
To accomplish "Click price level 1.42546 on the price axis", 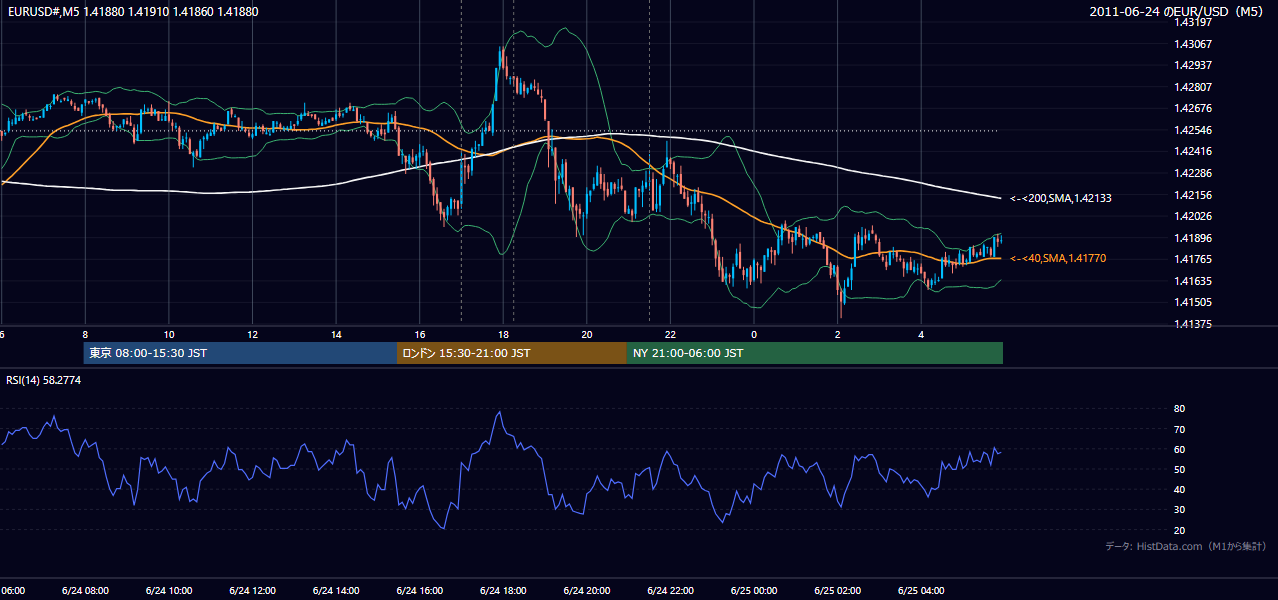I will [1193, 130].
